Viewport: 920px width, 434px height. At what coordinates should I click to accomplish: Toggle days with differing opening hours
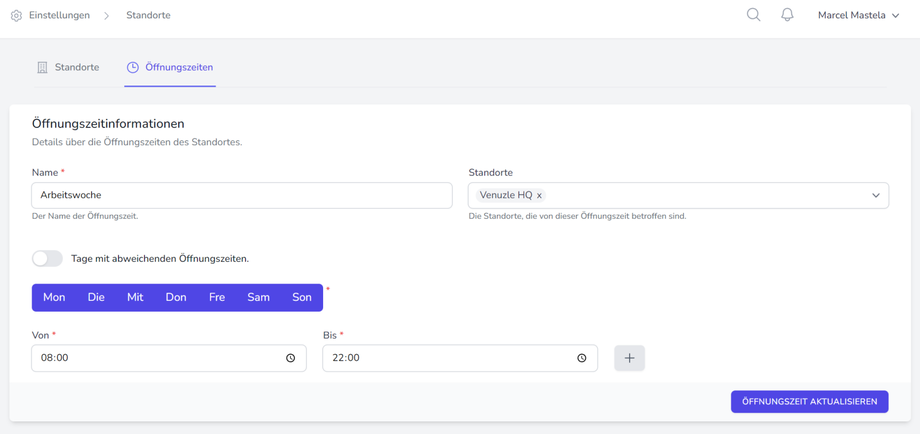point(47,258)
